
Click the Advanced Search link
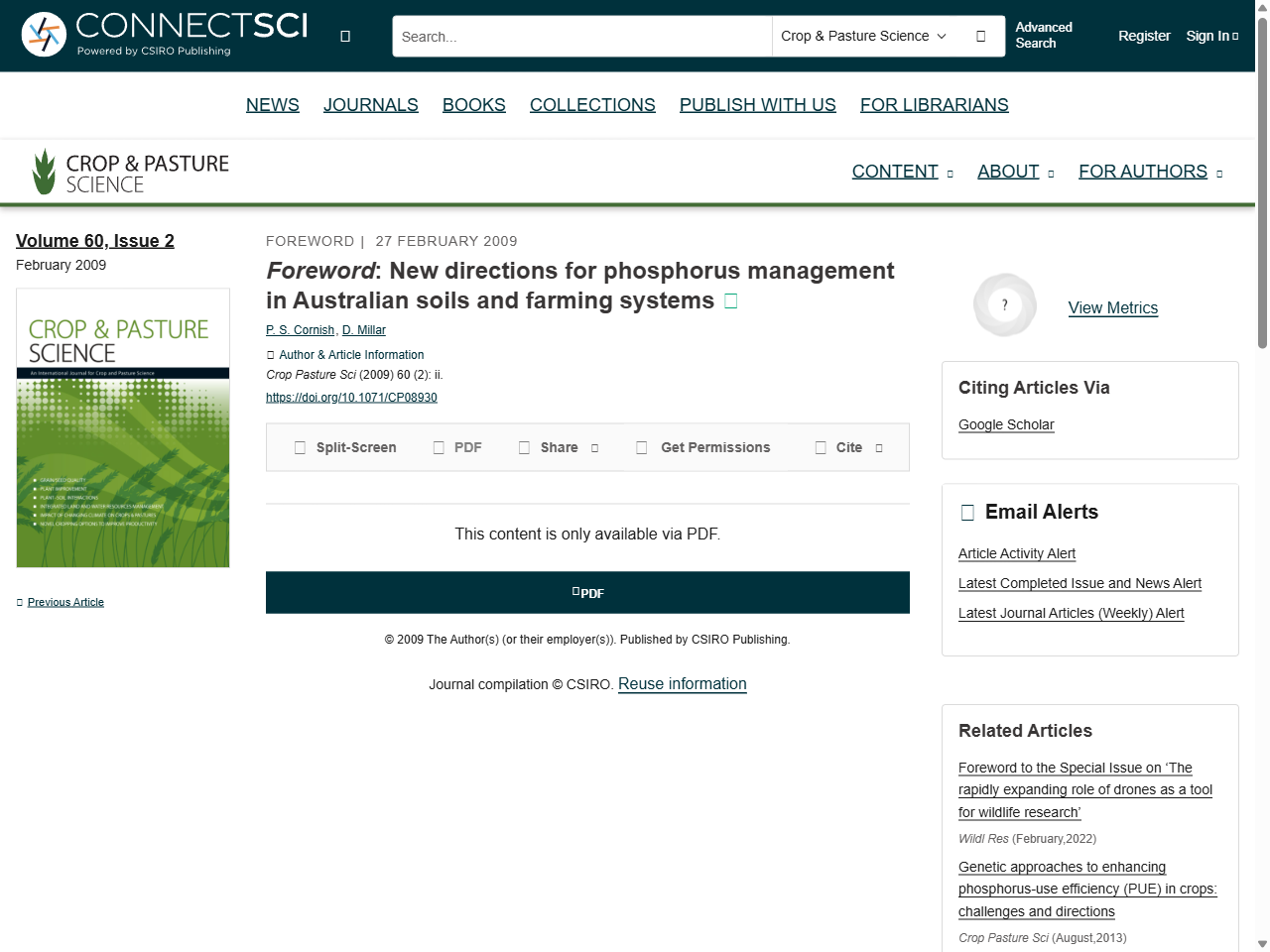(x=1044, y=36)
